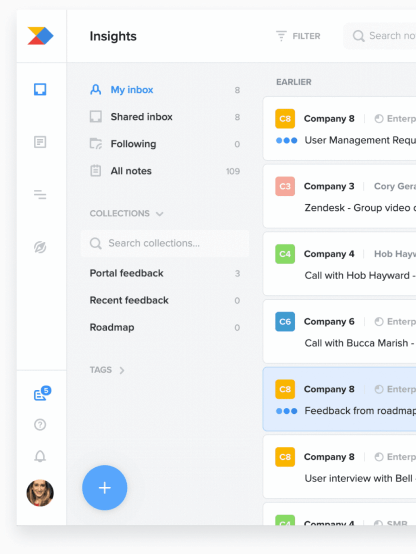Click the Company 6 name label
Viewport: 416px width, 554px height.
coord(329,322)
